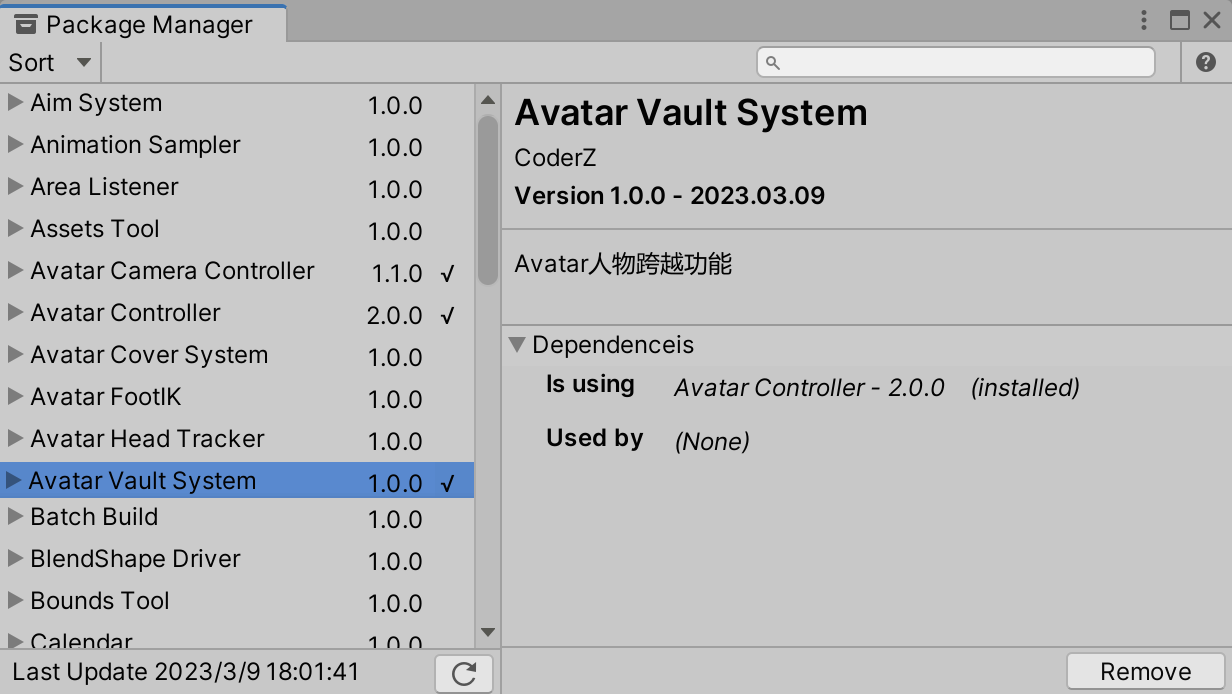Click installed checkmark for Avatar Controller

pos(447,315)
